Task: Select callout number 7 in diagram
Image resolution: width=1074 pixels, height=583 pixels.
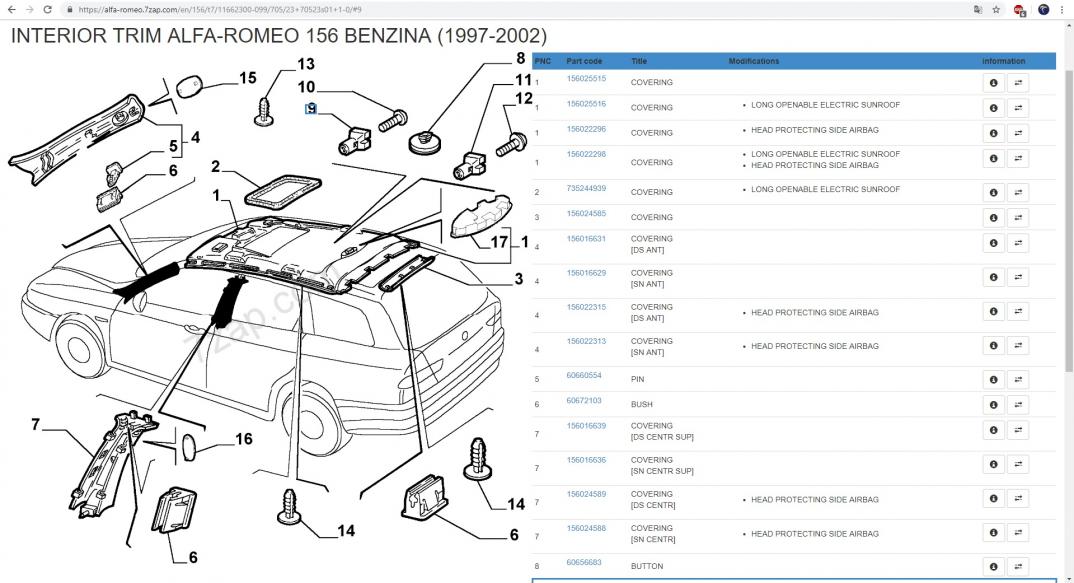Action: click(36, 425)
